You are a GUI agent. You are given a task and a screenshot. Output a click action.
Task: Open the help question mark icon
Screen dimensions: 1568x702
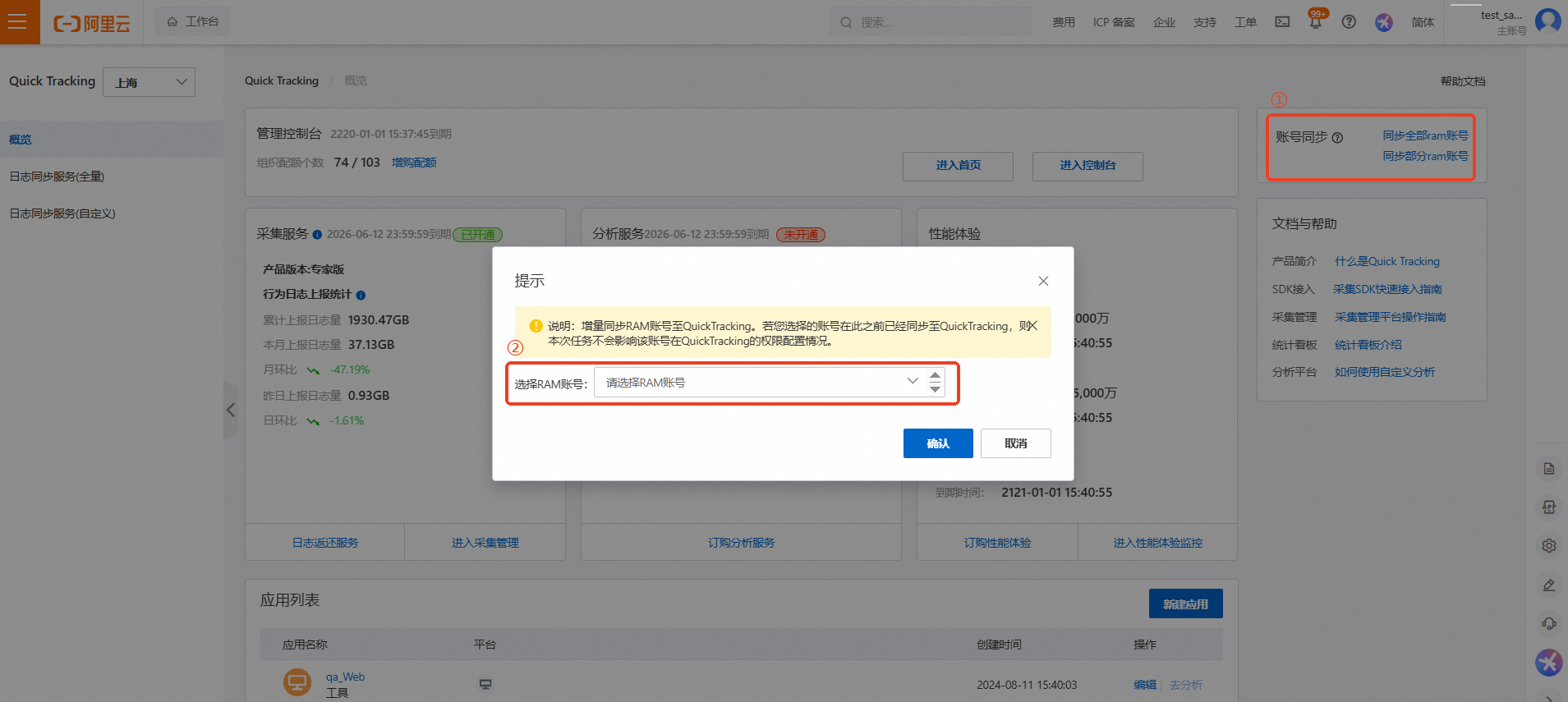(x=1349, y=22)
